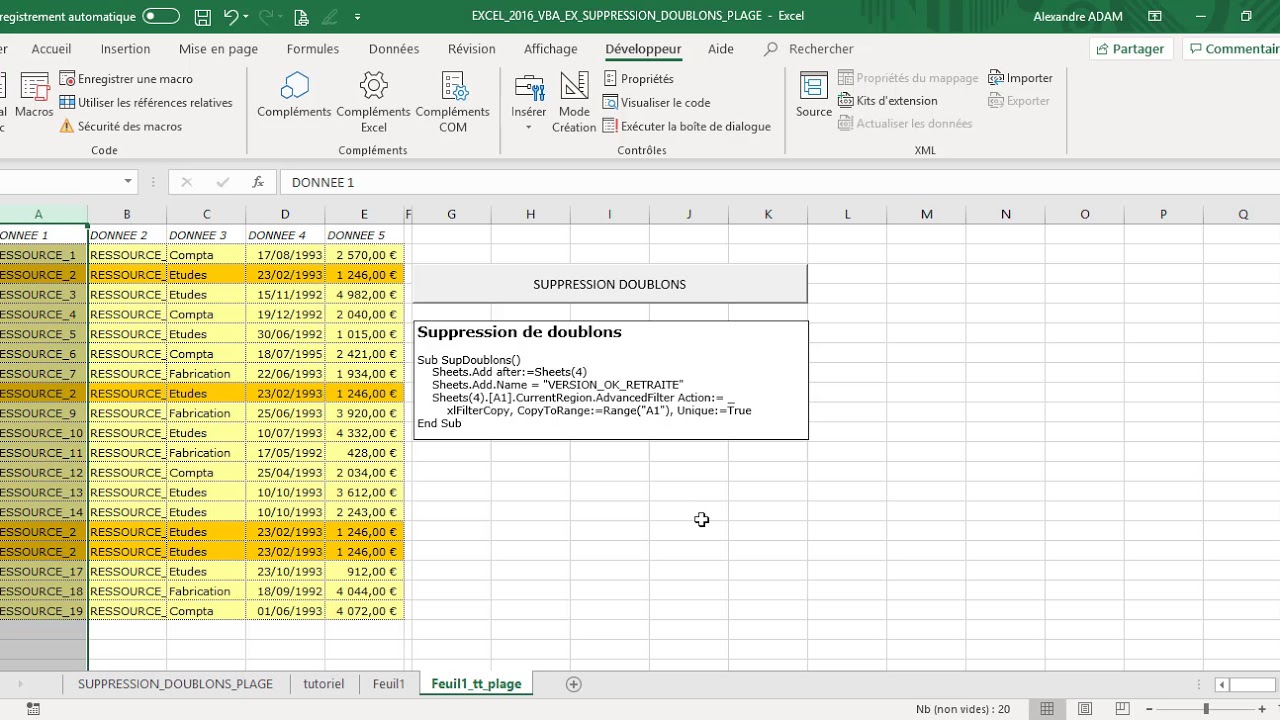Select cell with date 01/06/1993

285,611
